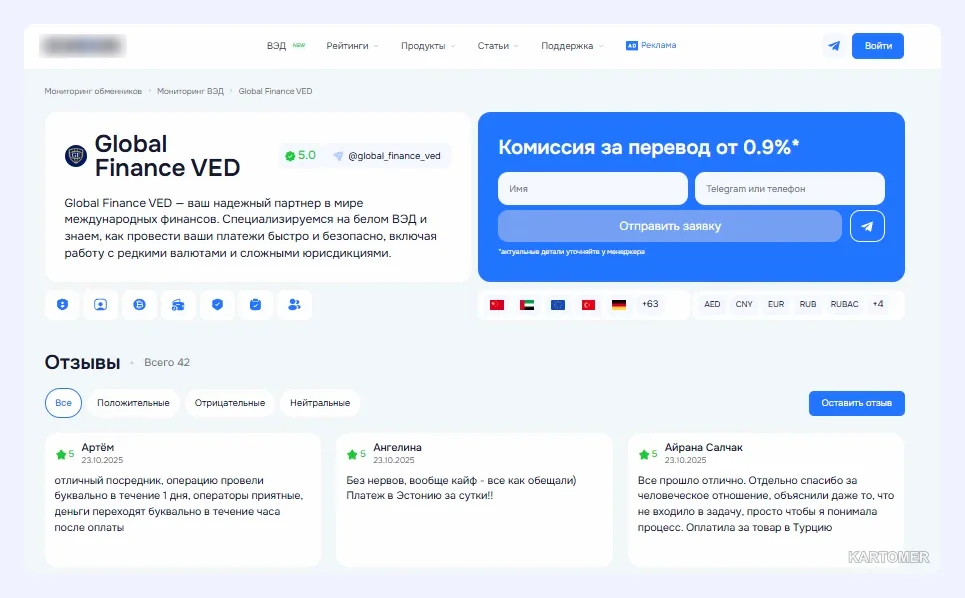Image resolution: width=965 pixels, height=598 pixels.
Task: Click the shield checkmark badge icon
Action: click(x=217, y=305)
